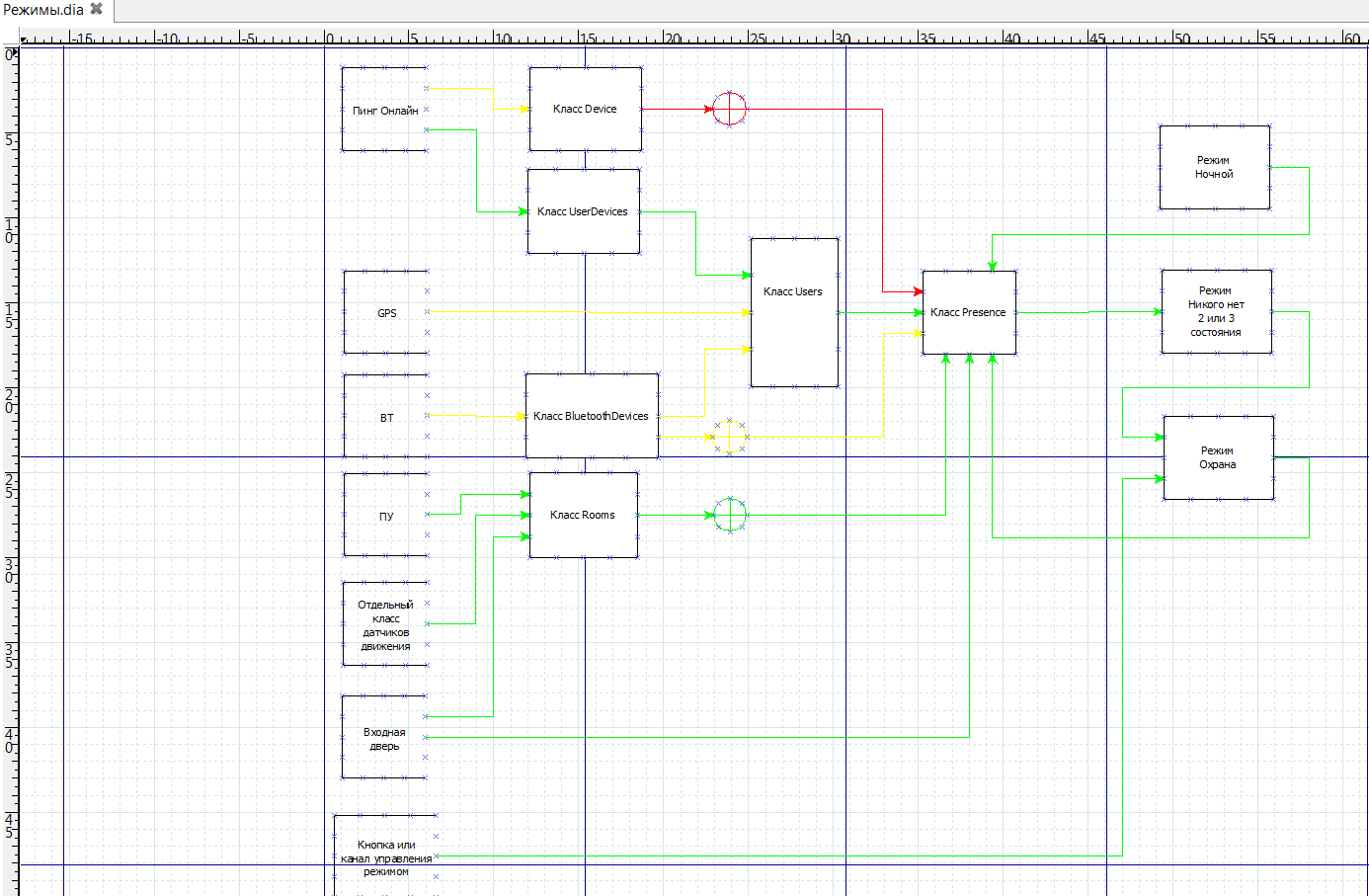Click the Входная дверь block

pyautogui.click(x=384, y=738)
